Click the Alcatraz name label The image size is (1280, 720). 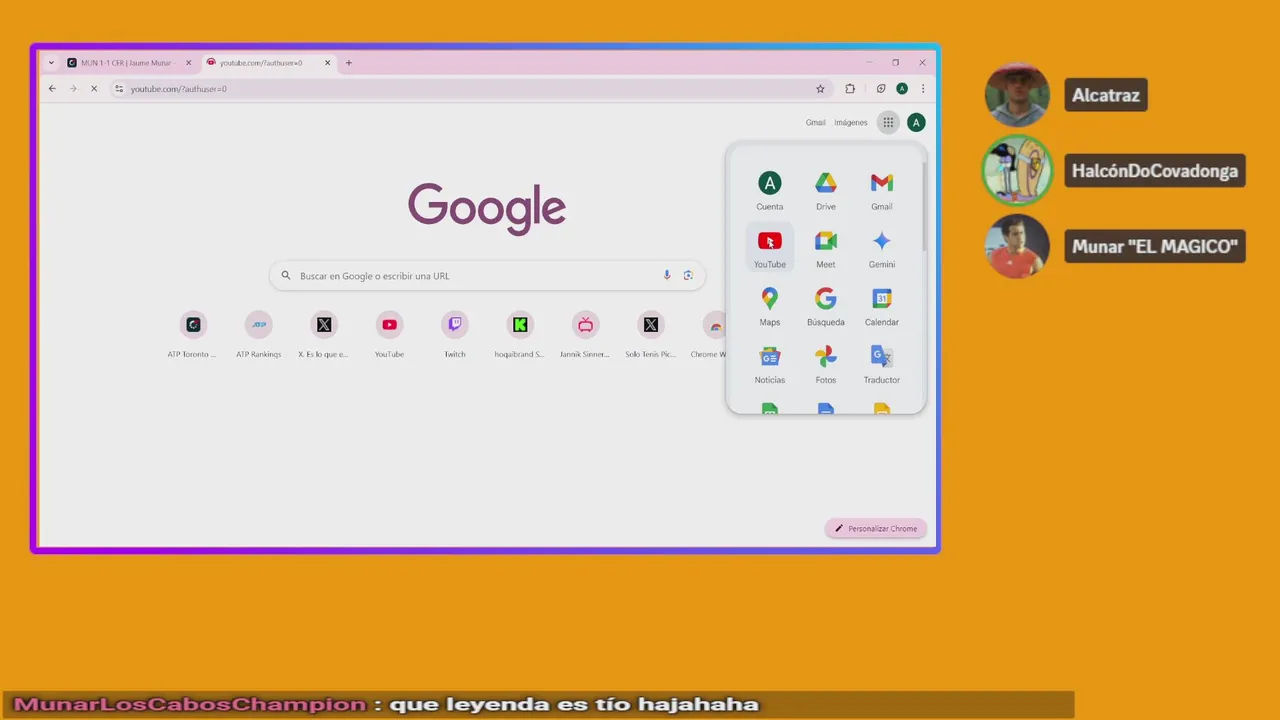click(1106, 95)
